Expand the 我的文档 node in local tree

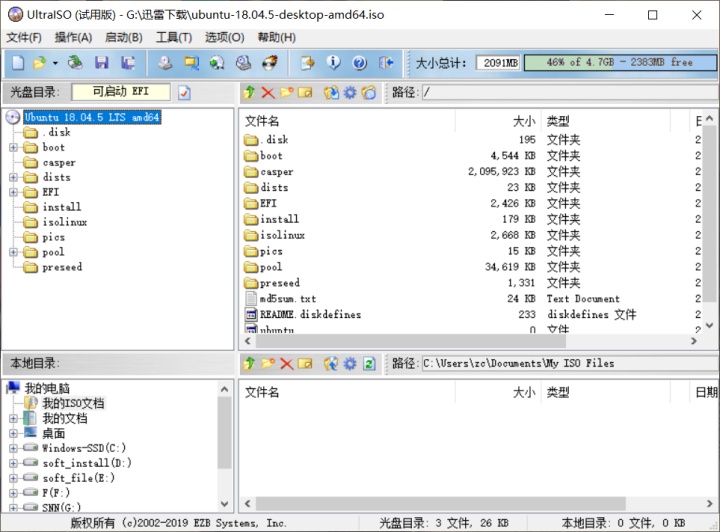point(13,418)
